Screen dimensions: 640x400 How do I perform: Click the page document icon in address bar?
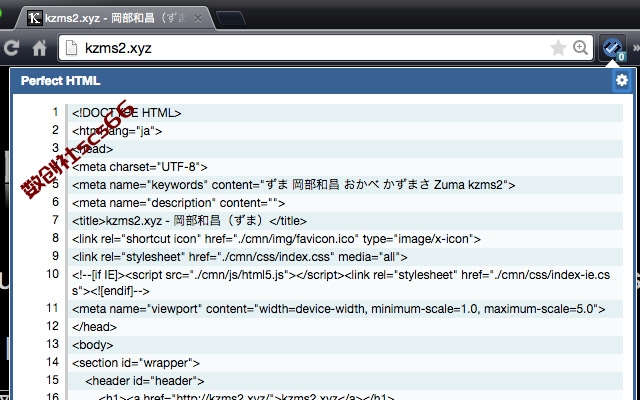(x=71, y=48)
